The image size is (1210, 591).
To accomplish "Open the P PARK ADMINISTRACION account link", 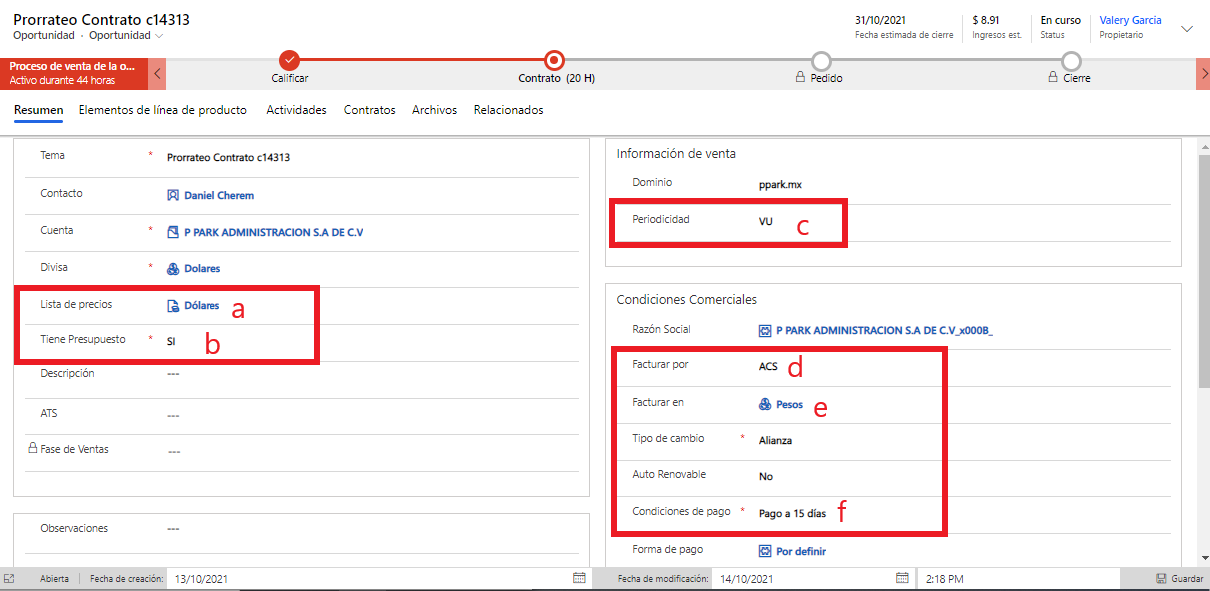I will (x=273, y=232).
